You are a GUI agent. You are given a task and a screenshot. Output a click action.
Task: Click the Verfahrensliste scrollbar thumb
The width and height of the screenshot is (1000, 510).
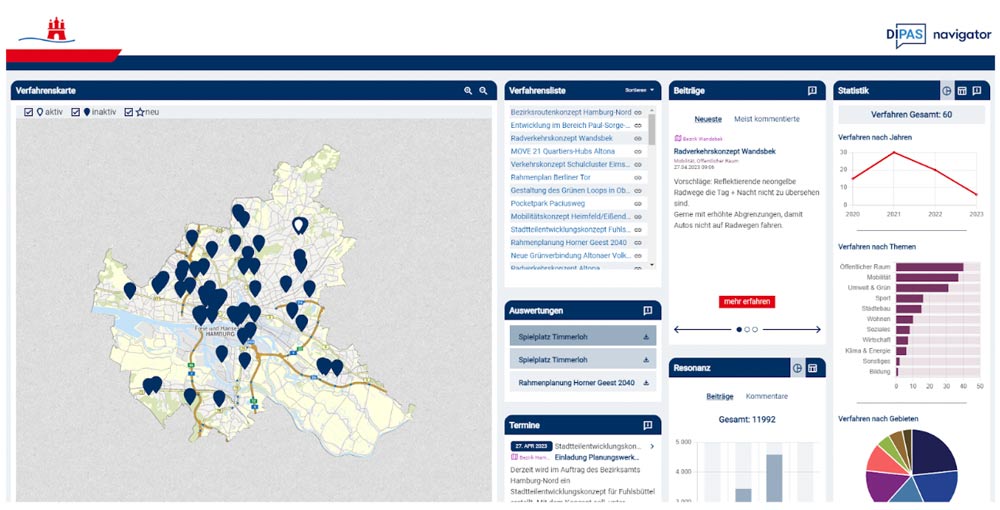[x=652, y=130]
